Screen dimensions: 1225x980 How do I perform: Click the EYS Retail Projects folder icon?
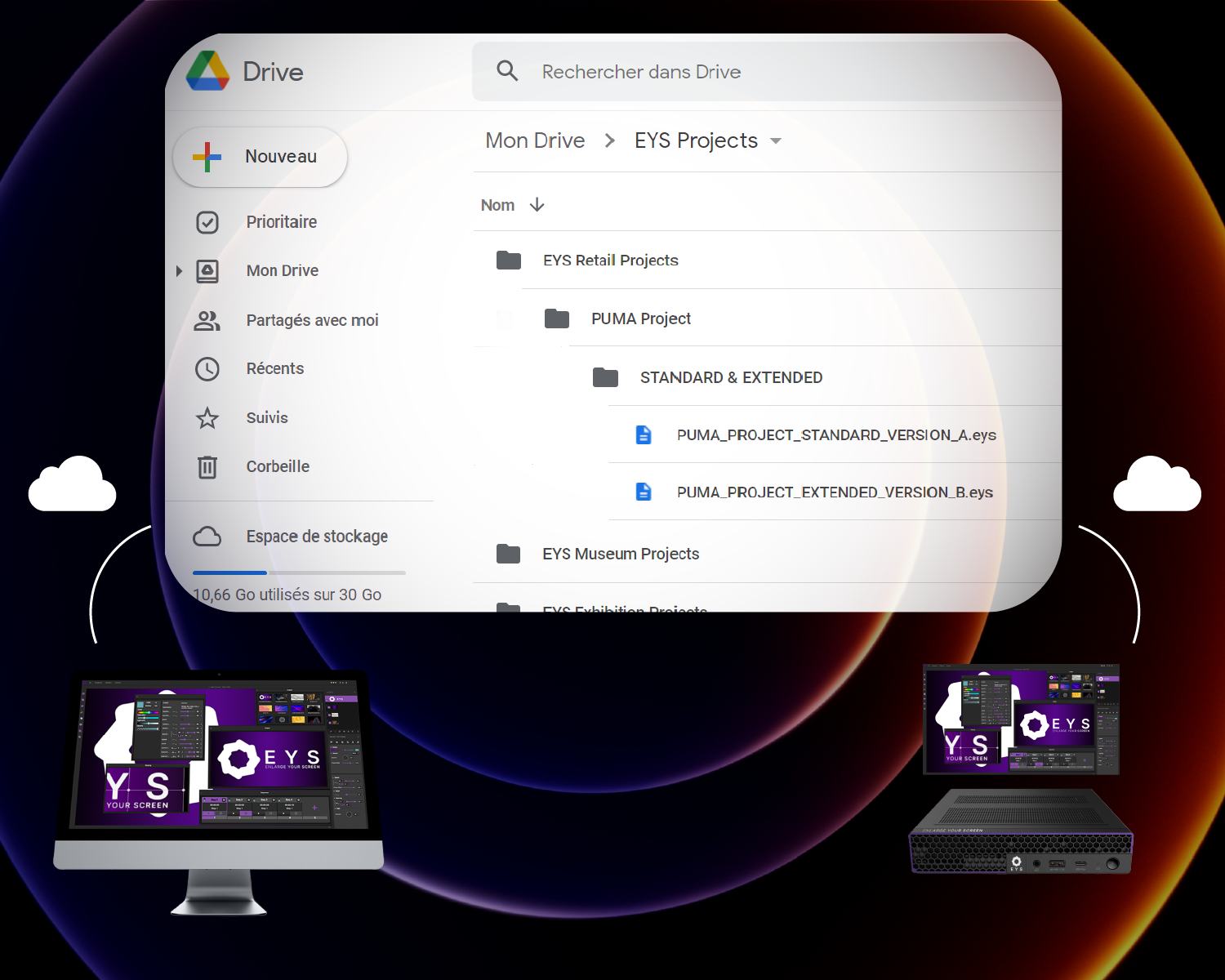509,261
